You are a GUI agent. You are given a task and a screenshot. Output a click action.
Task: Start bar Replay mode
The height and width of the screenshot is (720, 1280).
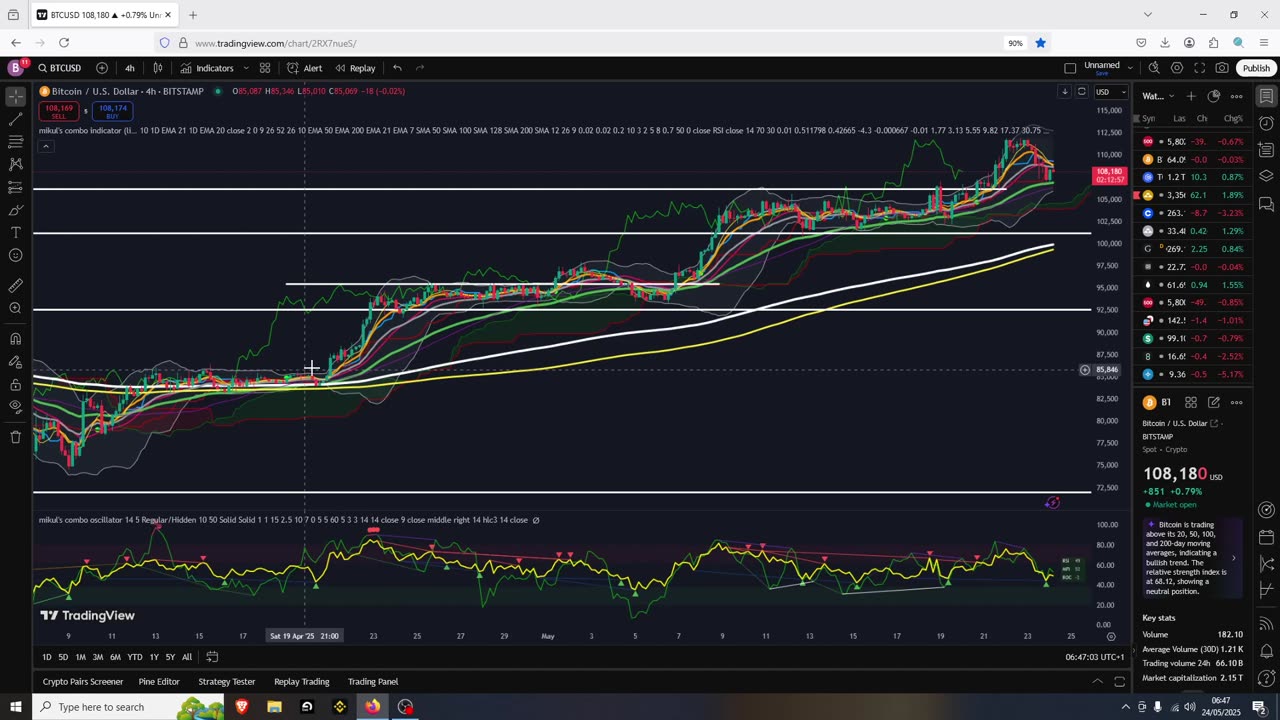pyautogui.click(x=355, y=68)
